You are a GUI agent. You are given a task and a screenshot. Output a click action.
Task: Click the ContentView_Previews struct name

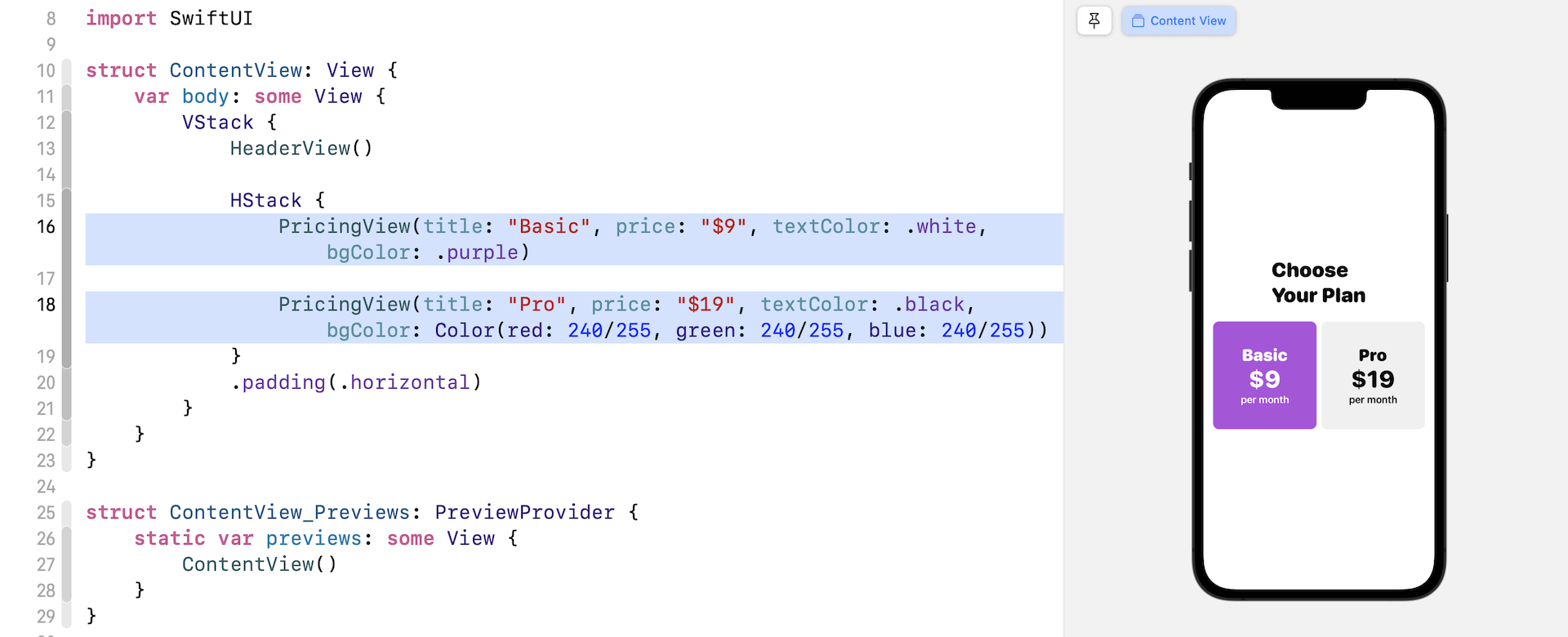coord(290,512)
